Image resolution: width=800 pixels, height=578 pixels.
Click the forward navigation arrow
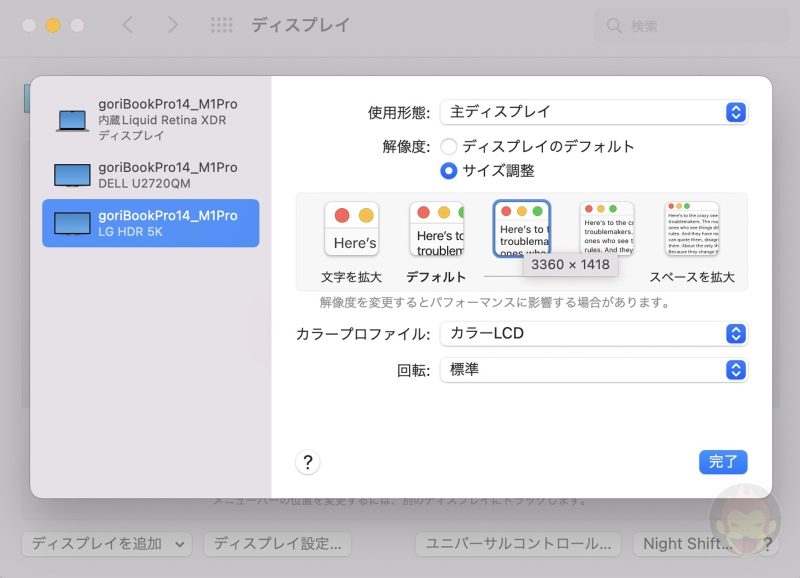point(171,25)
